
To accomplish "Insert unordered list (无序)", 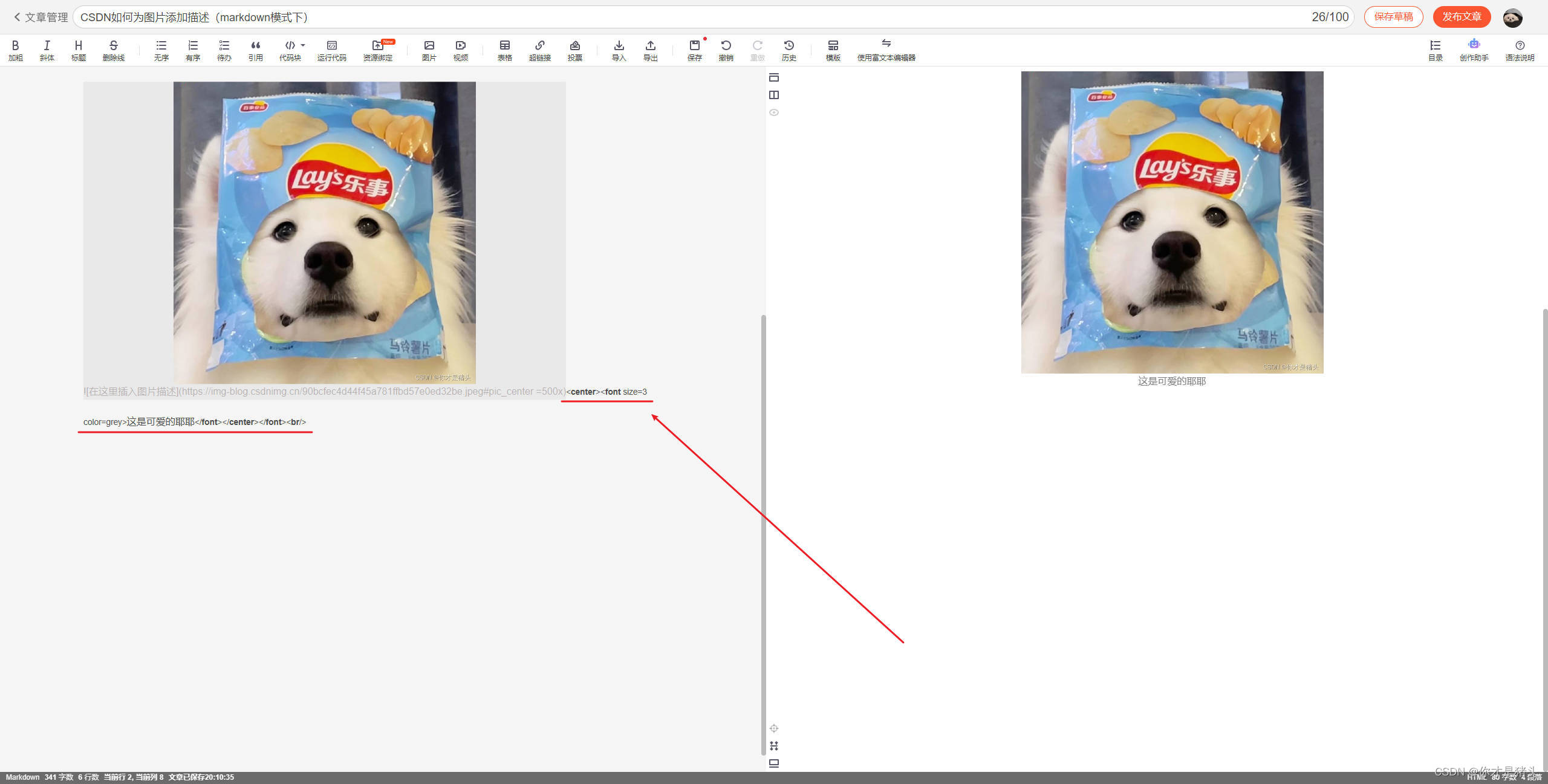I will click(x=161, y=50).
